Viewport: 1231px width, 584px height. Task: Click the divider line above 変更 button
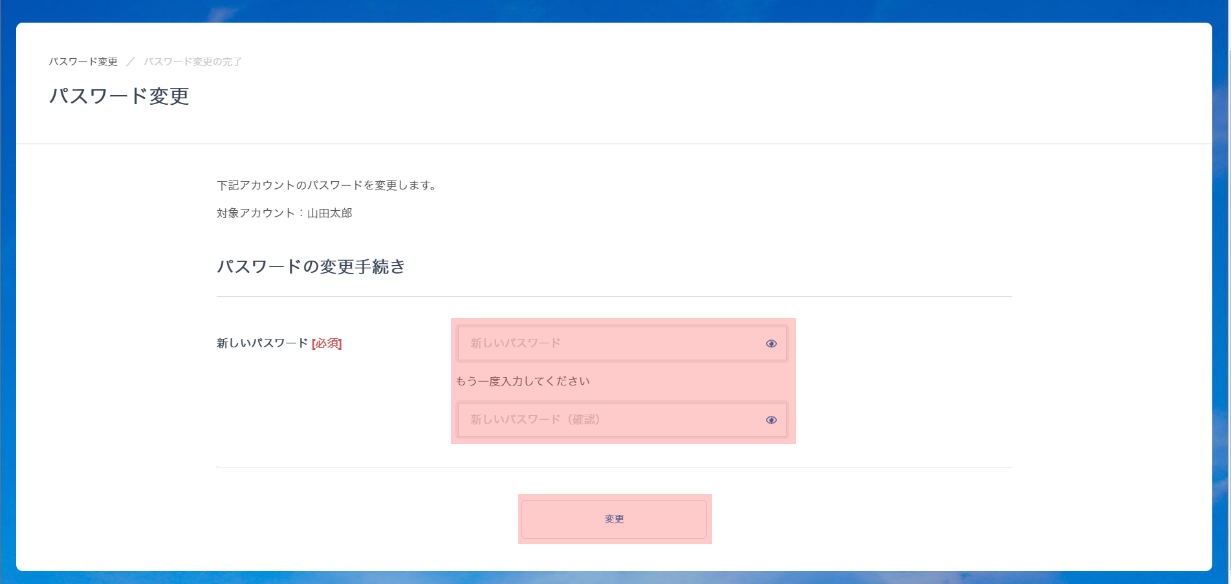(614, 467)
